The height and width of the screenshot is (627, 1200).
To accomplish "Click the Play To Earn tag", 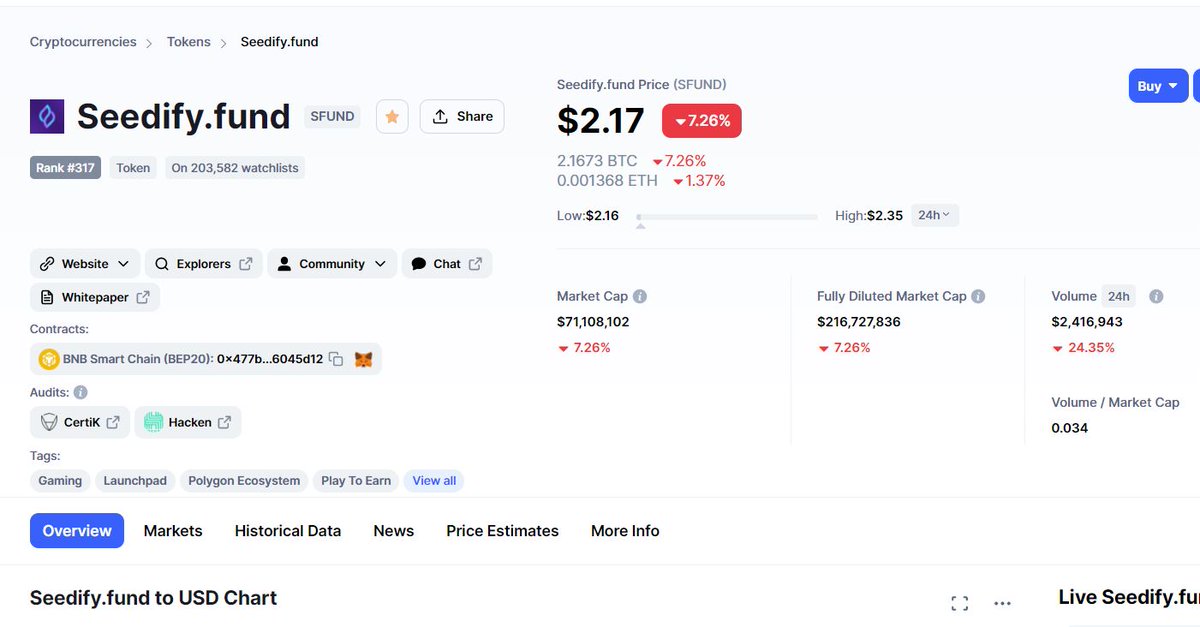I will 356,481.
